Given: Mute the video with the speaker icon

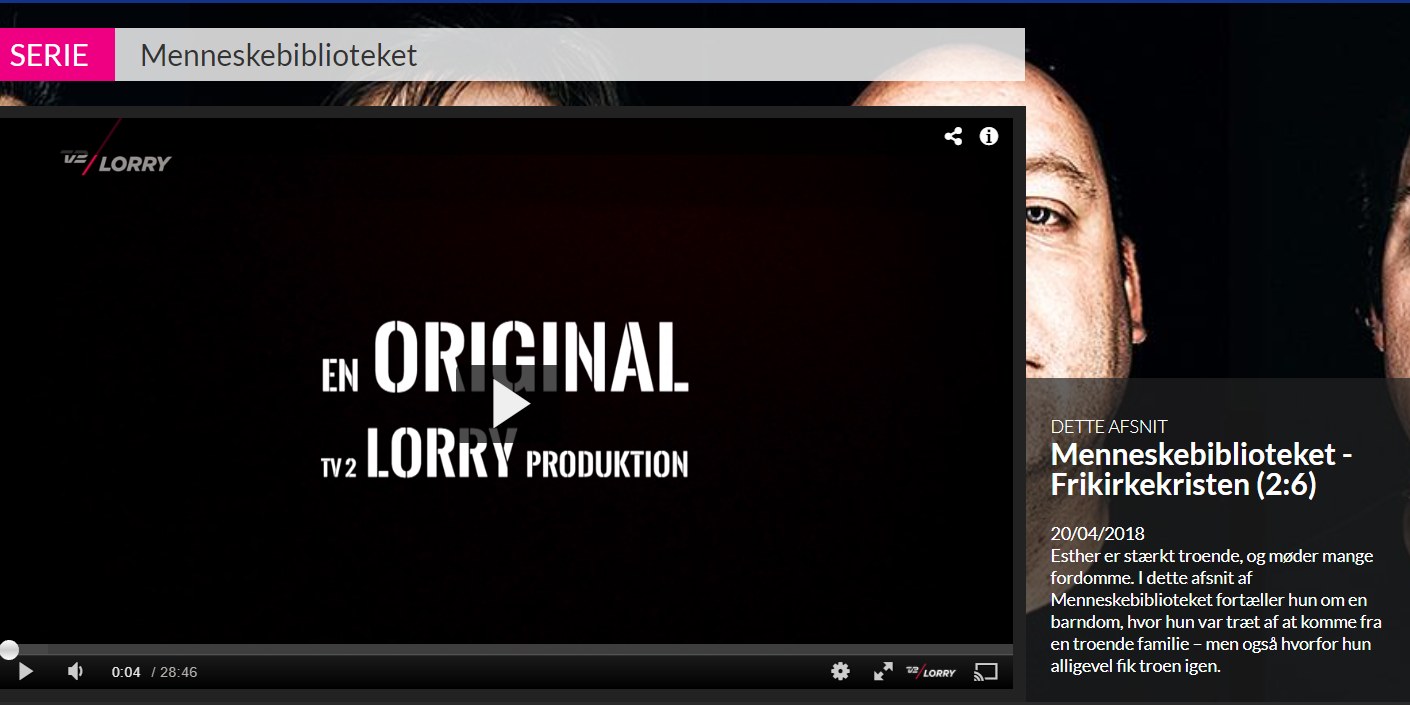Looking at the screenshot, I should pyautogui.click(x=76, y=671).
